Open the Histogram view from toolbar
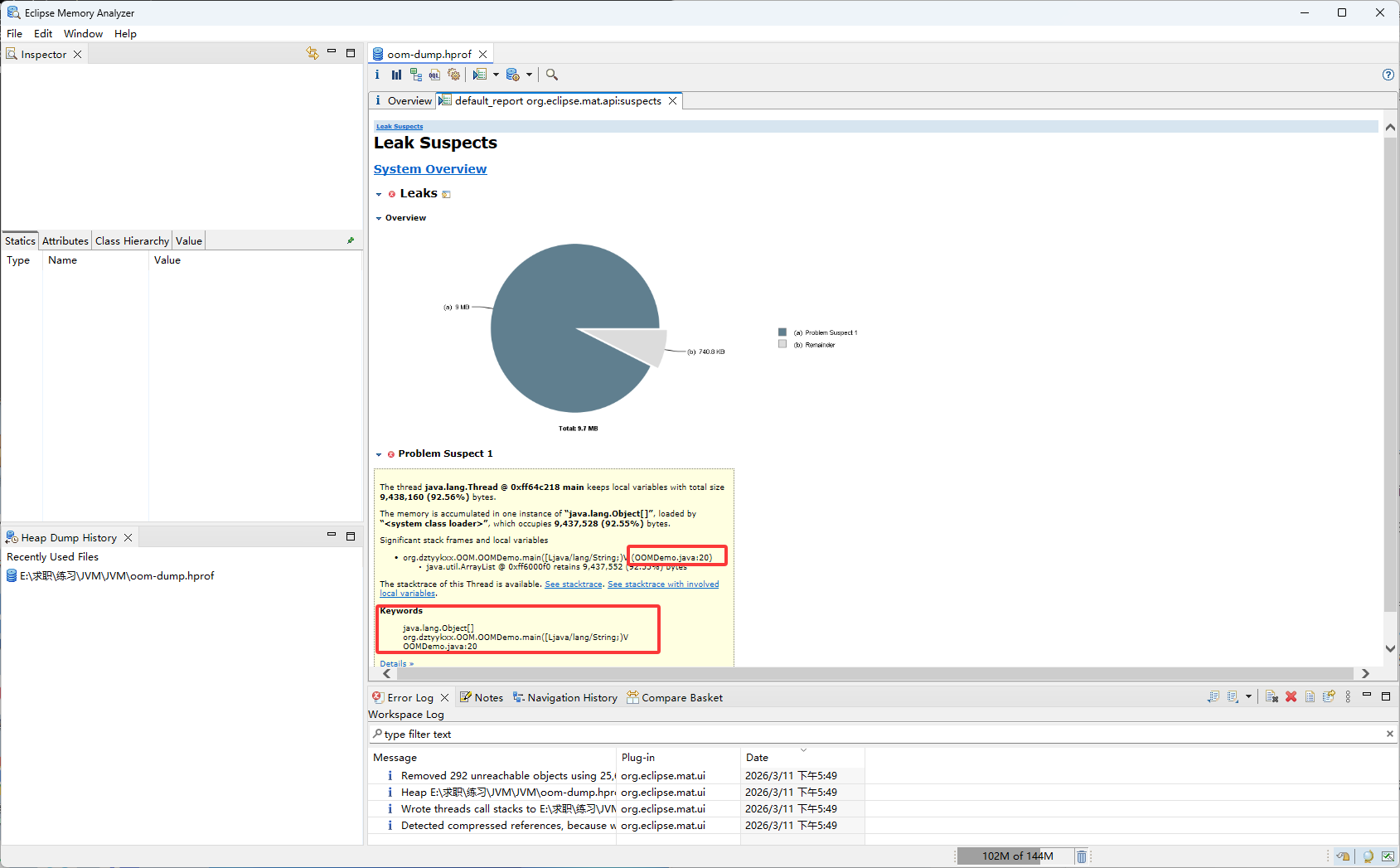The image size is (1400, 868). click(x=396, y=75)
